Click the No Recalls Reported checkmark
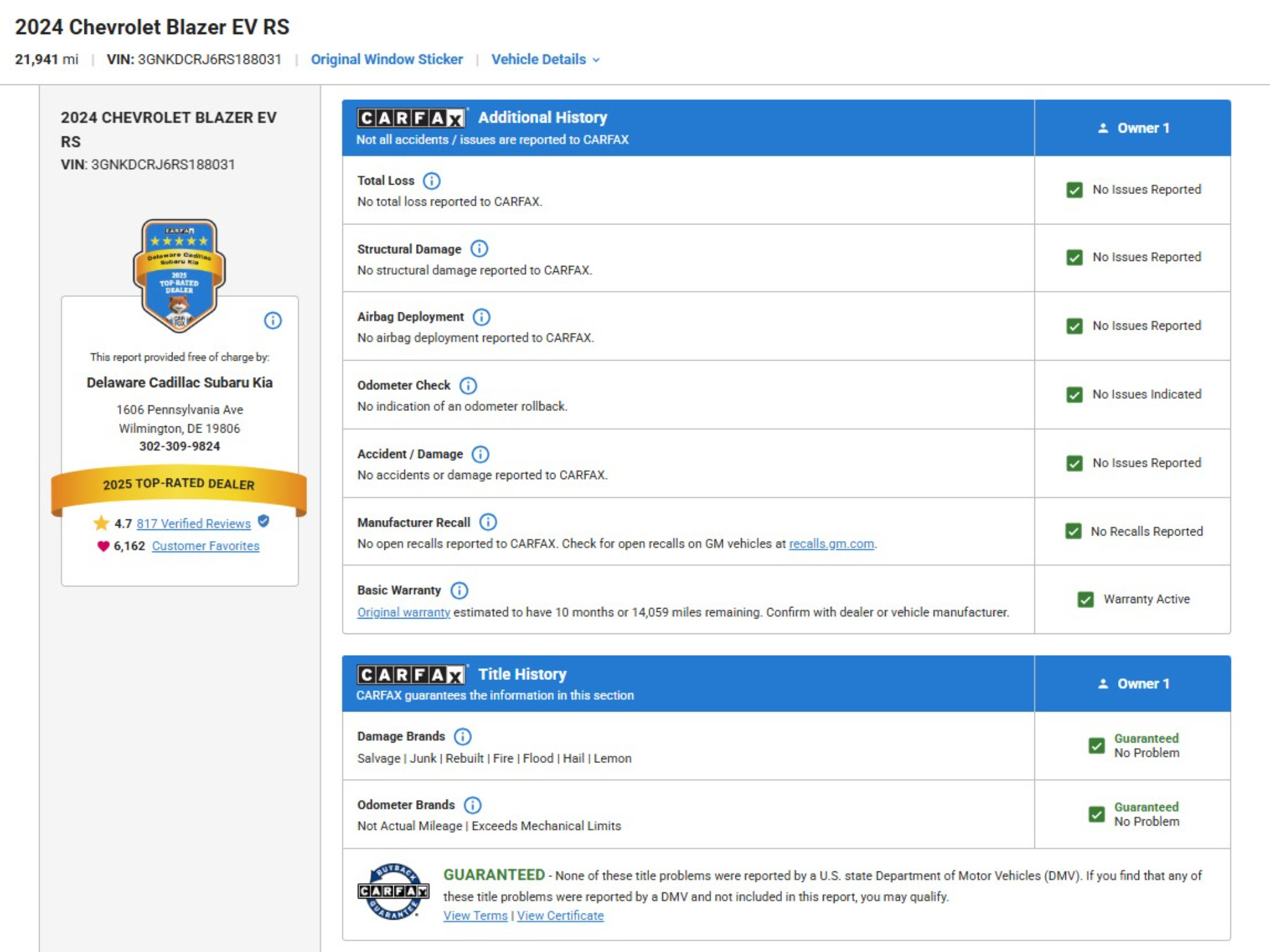Viewport: 1270px width, 952px height. coord(1073,531)
